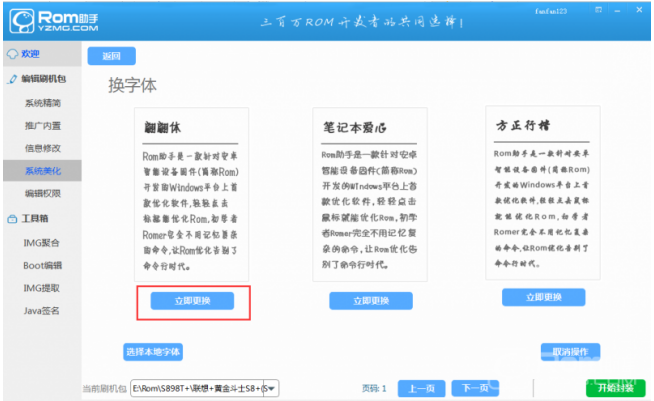Go to previous page with 上一页
654x401 pixels.
pyautogui.click(x=421, y=388)
